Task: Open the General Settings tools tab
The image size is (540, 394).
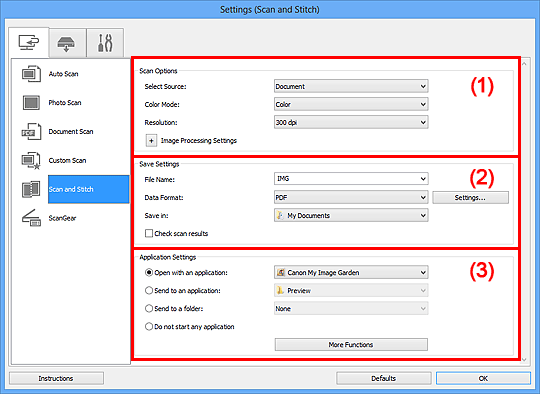Action: pos(105,43)
